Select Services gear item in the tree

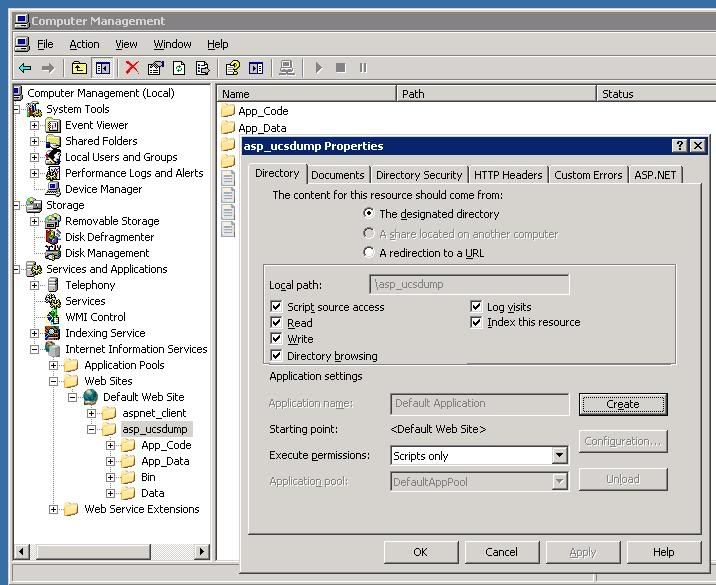(x=85, y=301)
